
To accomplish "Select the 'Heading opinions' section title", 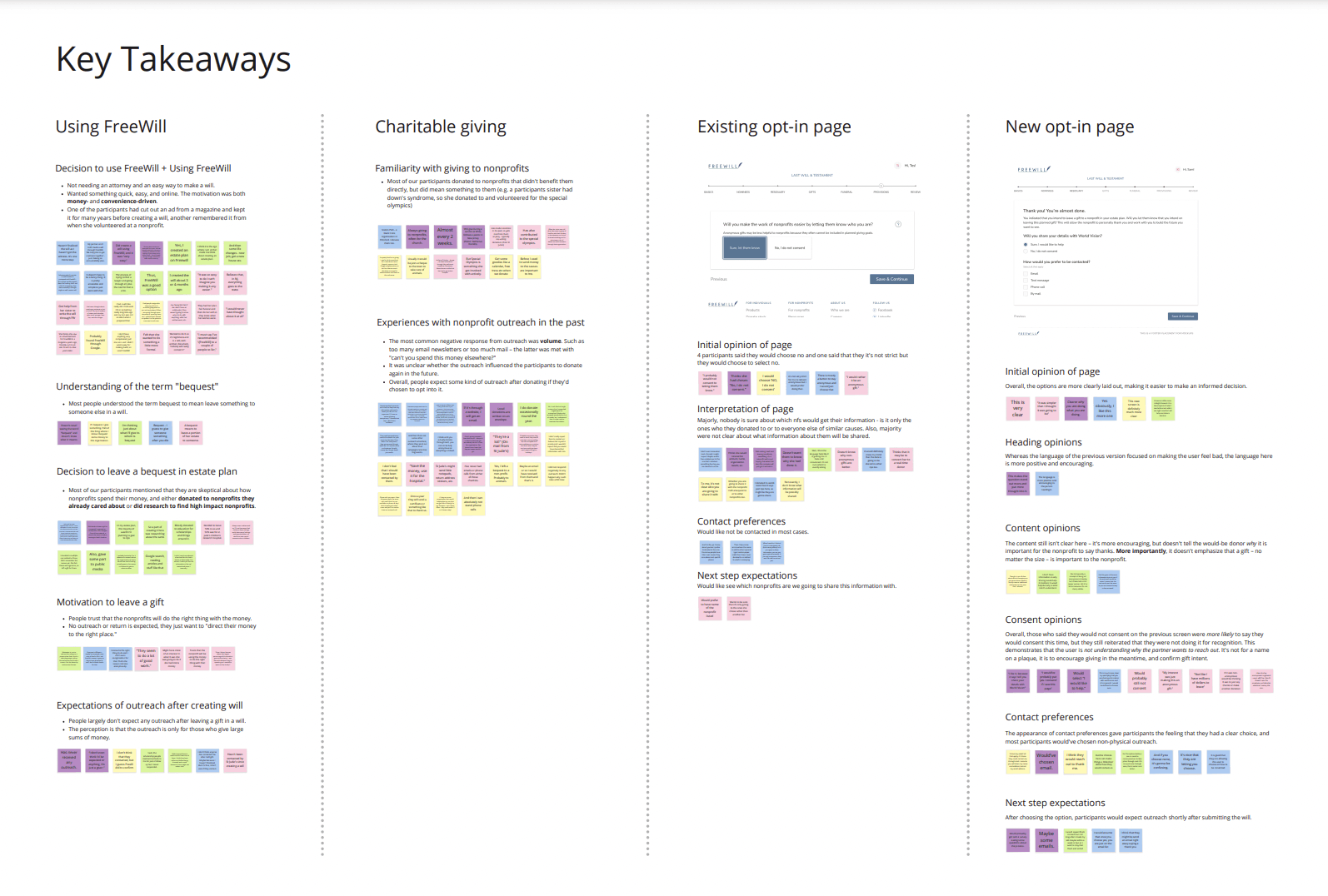I will click(1043, 442).
